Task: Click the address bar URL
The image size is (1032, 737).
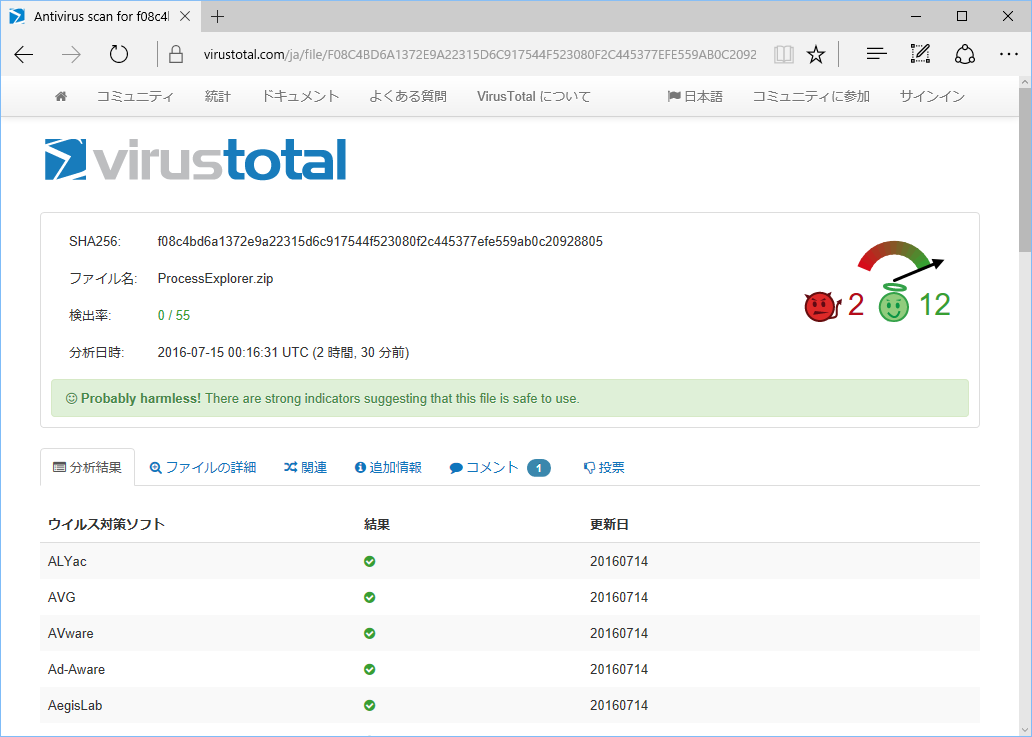Action: pos(480,55)
